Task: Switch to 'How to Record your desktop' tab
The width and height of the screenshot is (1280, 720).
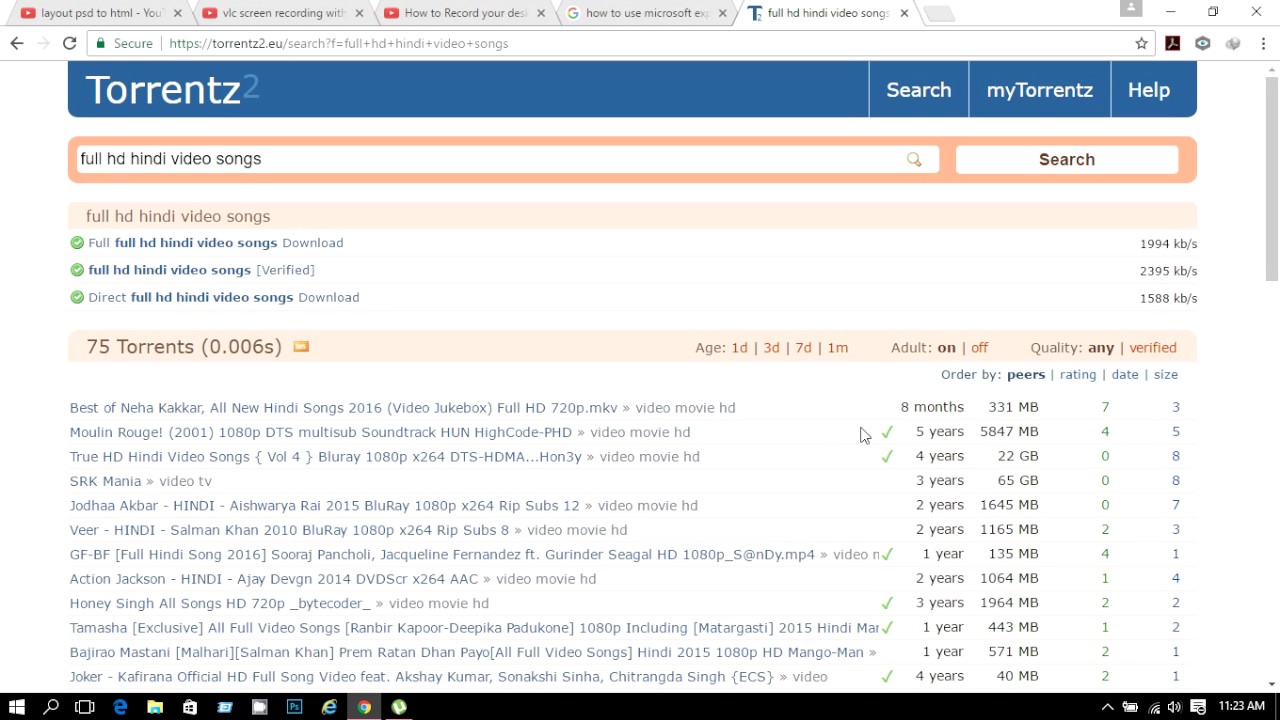Action: click(460, 13)
